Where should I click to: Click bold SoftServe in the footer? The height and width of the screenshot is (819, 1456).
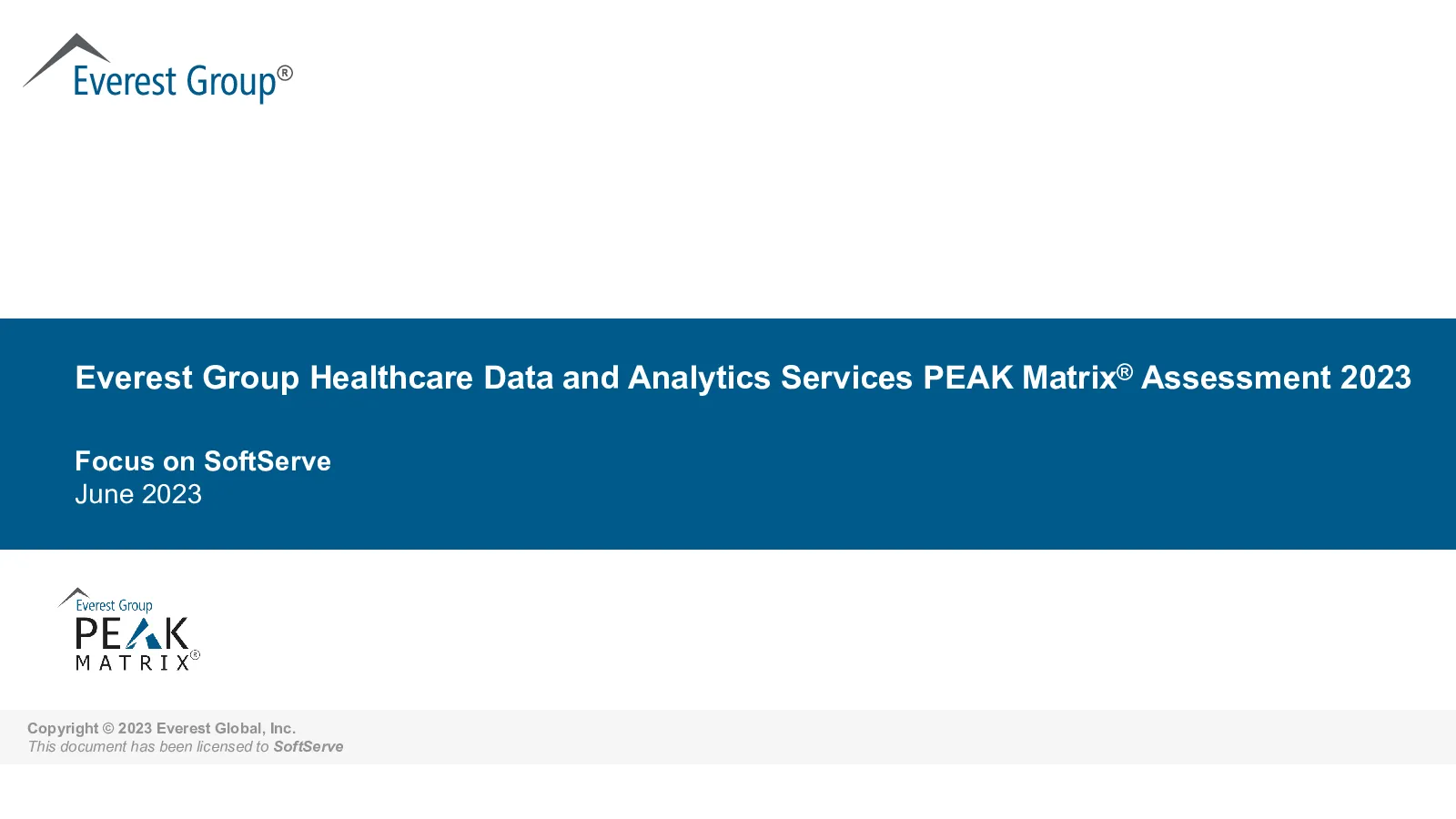click(x=308, y=746)
